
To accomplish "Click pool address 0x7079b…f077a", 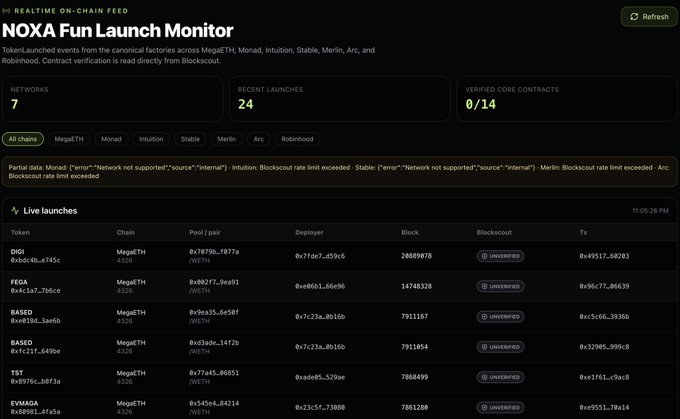I will coord(214,252).
